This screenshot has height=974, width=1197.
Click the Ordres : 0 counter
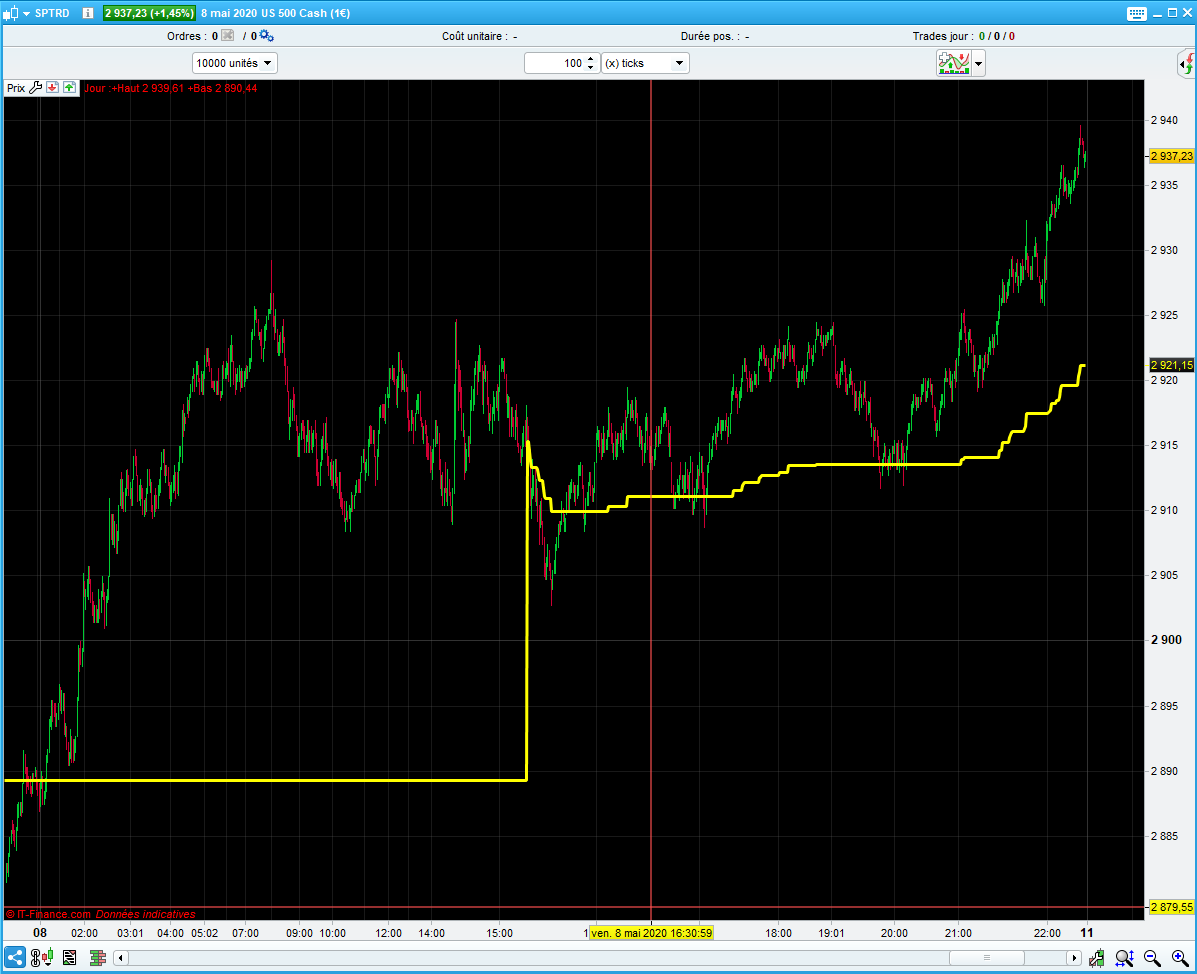pos(192,36)
